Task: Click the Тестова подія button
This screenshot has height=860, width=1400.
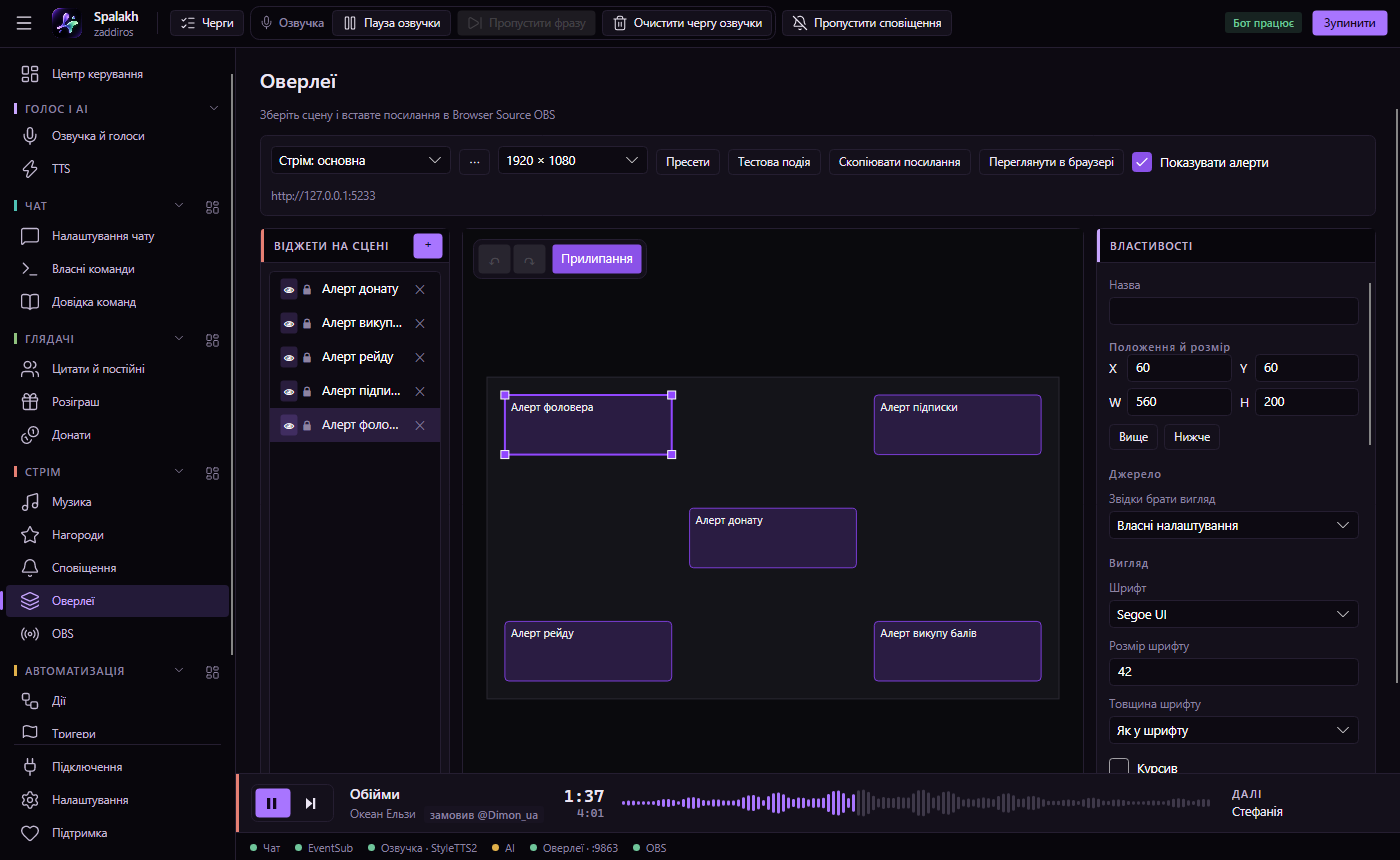Action: click(774, 161)
